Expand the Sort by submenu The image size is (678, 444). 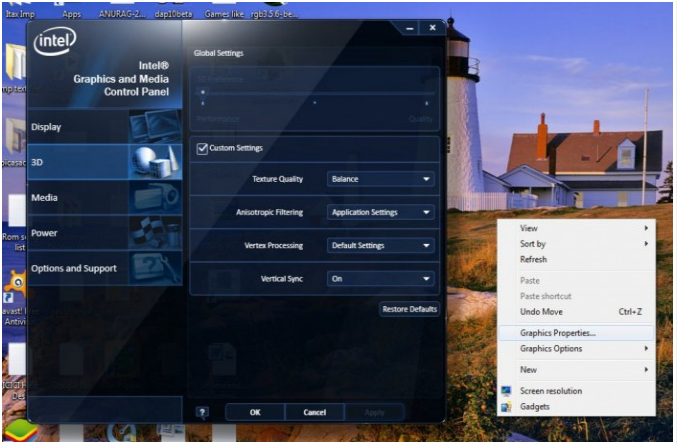click(576, 244)
